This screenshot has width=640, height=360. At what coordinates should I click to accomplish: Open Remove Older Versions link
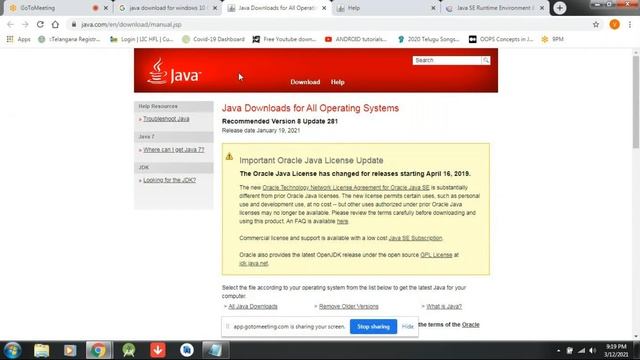(x=349, y=307)
